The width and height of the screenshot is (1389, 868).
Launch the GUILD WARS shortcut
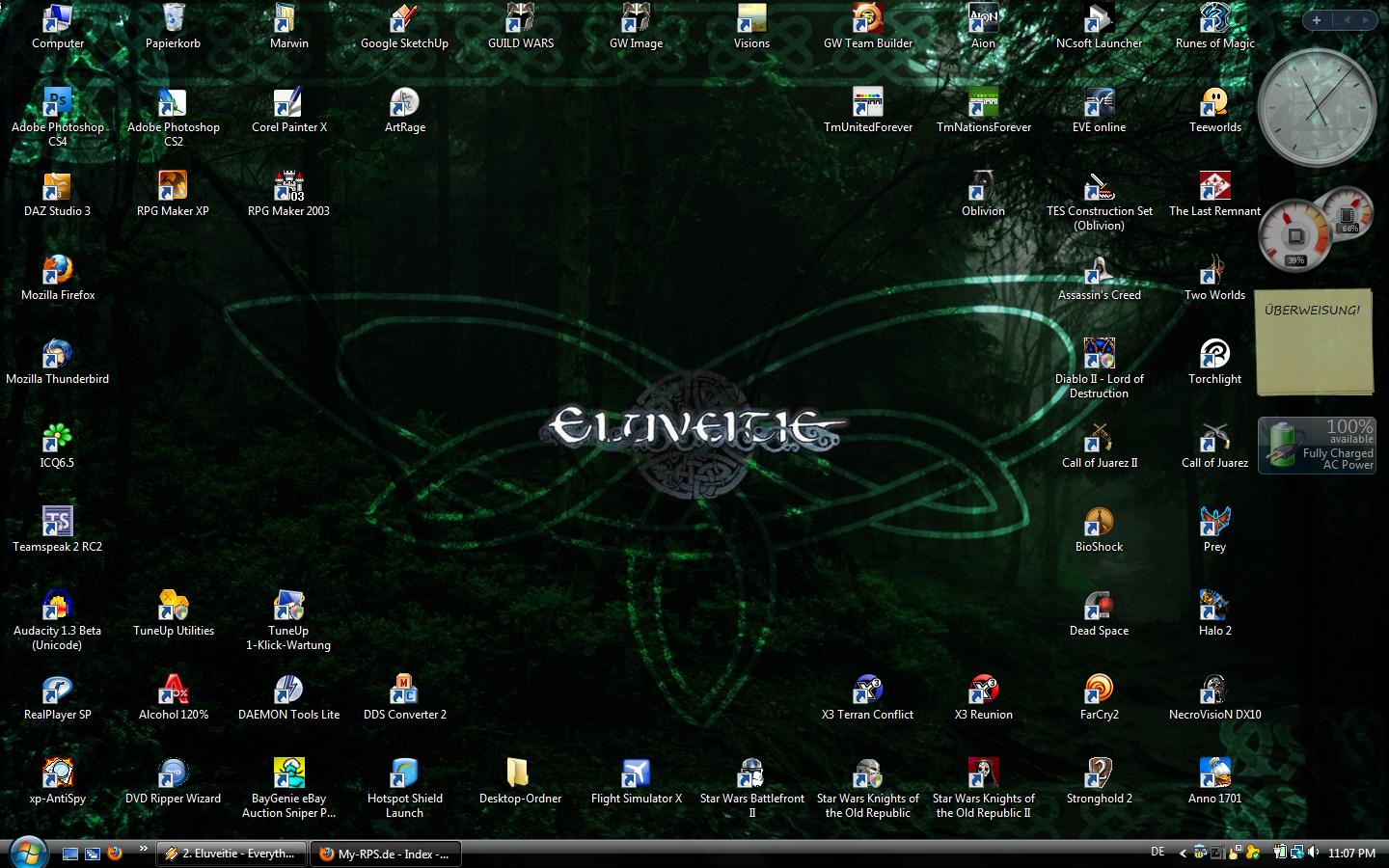(x=521, y=26)
